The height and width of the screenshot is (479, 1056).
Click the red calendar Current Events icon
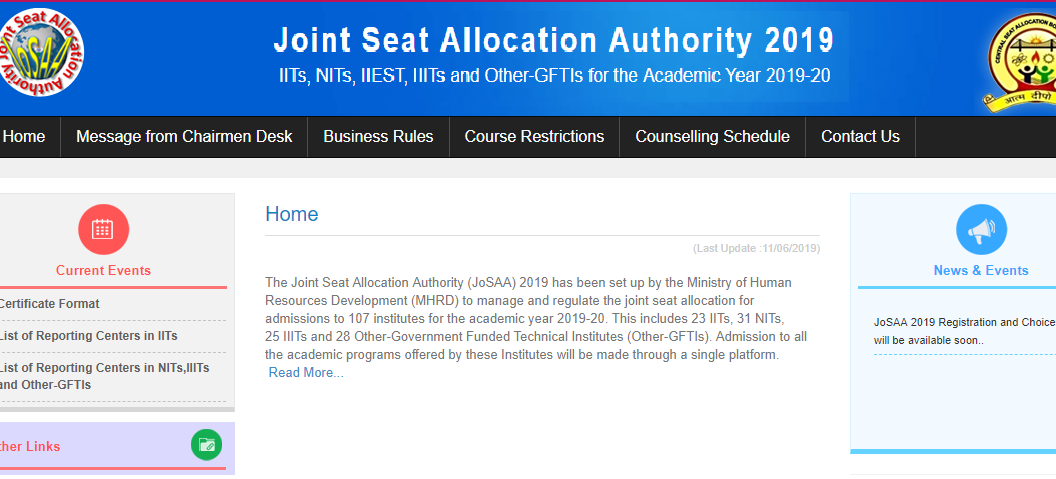pyautogui.click(x=103, y=229)
